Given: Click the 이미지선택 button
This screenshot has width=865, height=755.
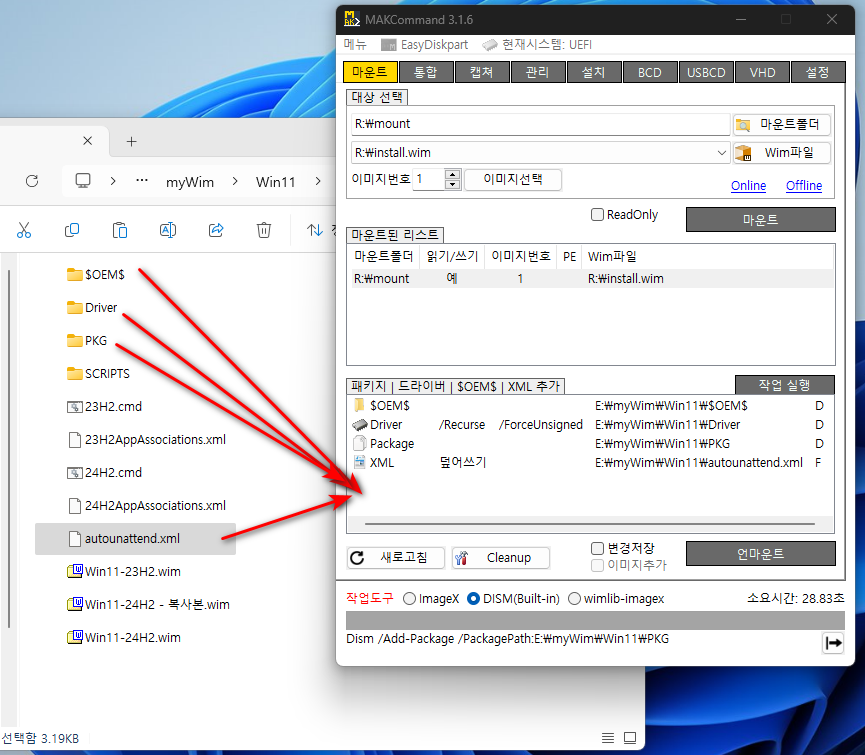Looking at the screenshot, I should 513,179.
